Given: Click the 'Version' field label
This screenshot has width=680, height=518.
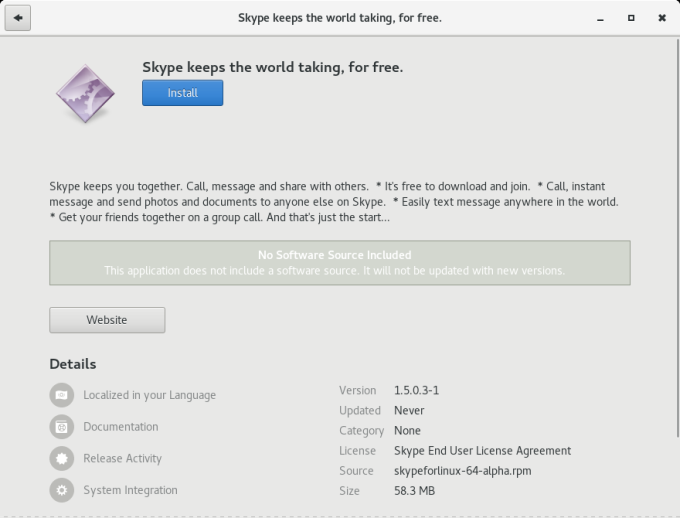Looking at the screenshot, I should (358, 390).
